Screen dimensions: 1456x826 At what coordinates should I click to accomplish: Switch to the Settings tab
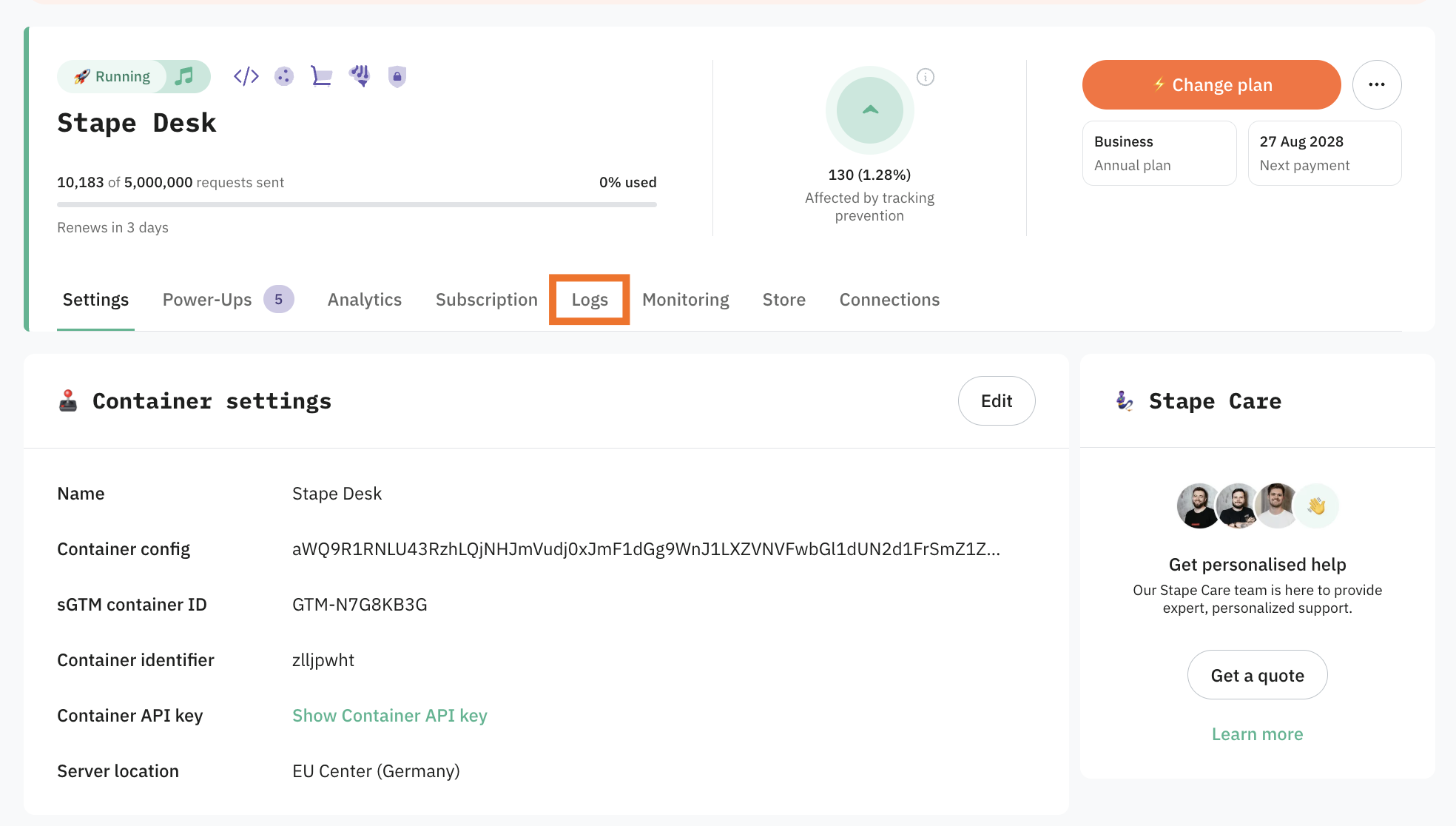(x=95, y=300)
